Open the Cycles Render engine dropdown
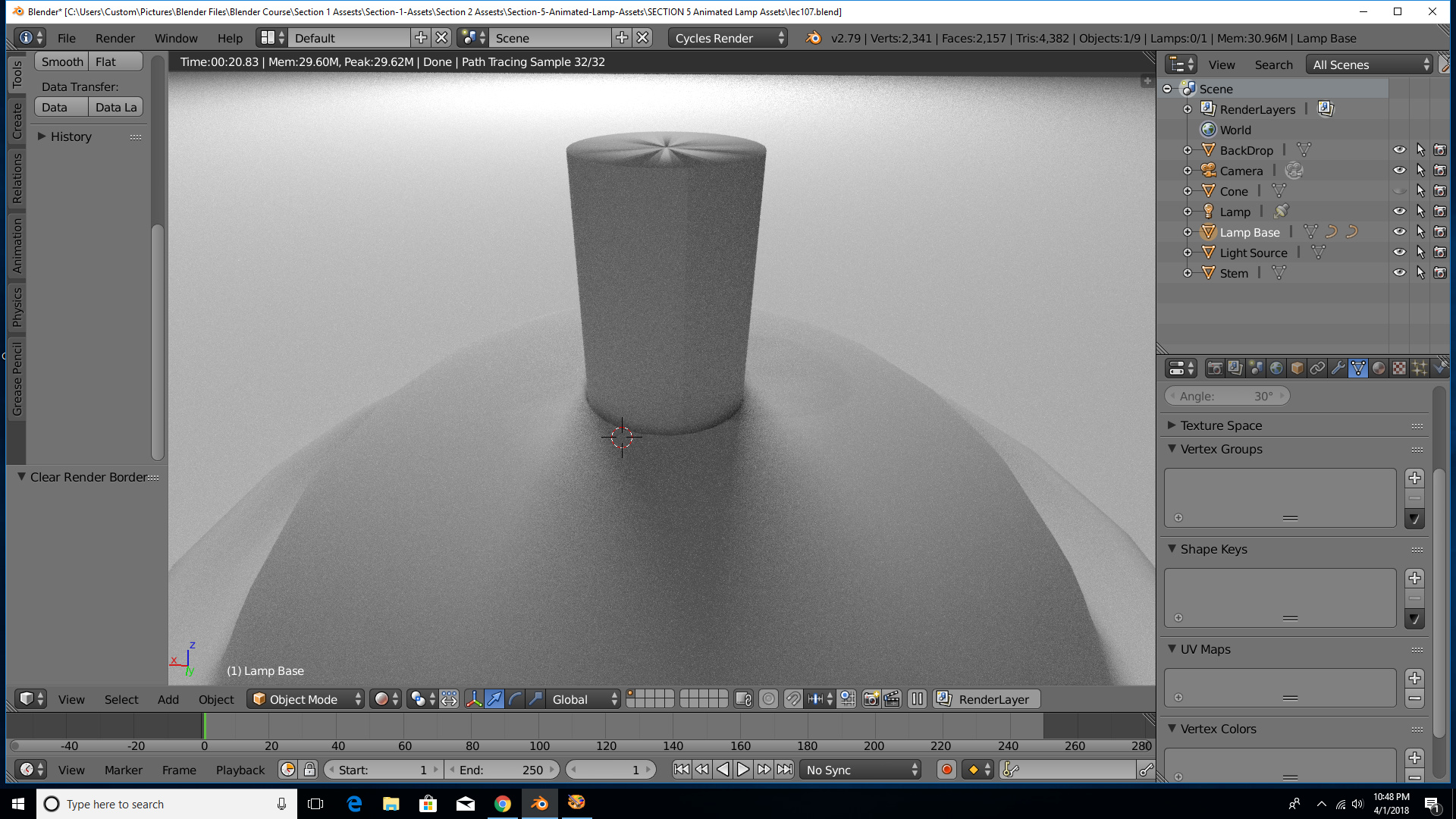The width and height of the screenshot is (1456, 819). [x=728, y=38]
